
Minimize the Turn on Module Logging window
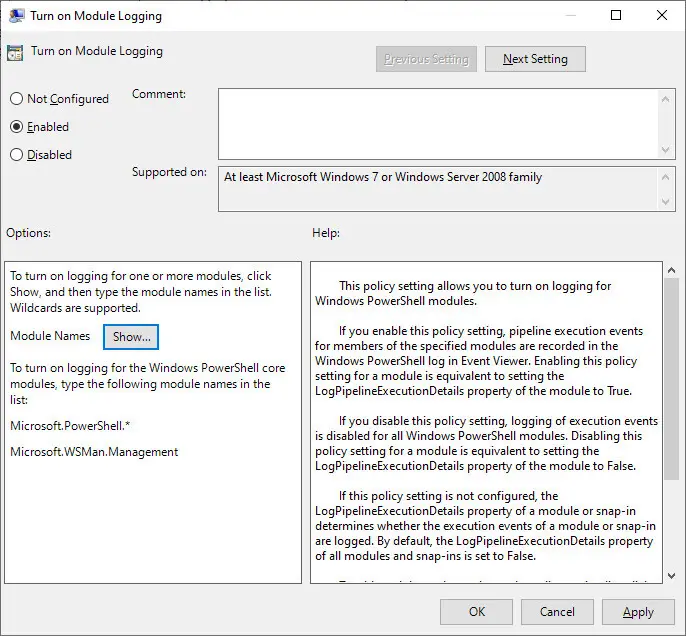click(570, 16)
